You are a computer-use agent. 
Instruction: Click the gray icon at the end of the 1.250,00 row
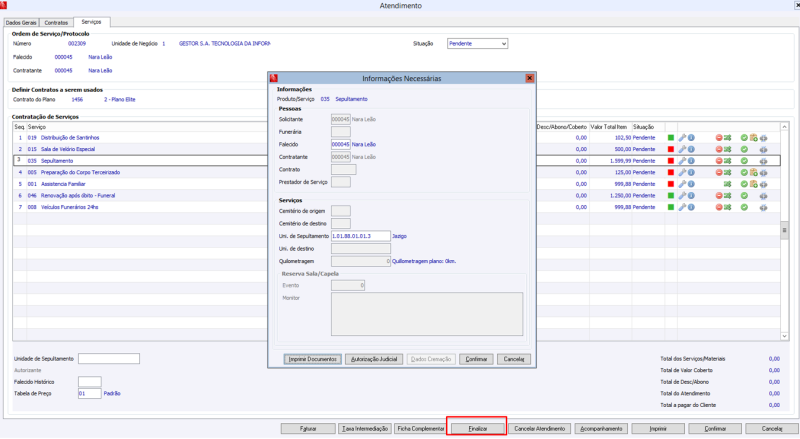[763, 196]
